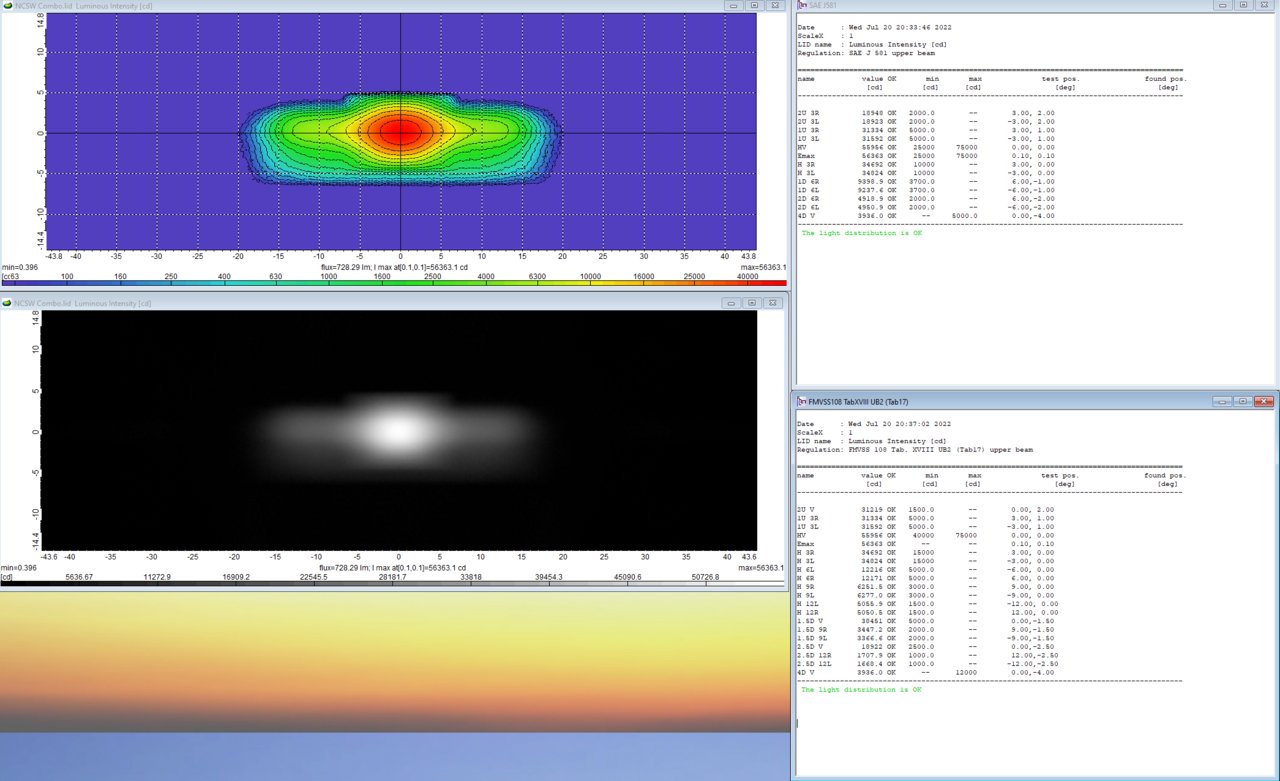Minimize the SAE J581 window
Screen dimensions: 1280x781
click(x=1222, y=5)
